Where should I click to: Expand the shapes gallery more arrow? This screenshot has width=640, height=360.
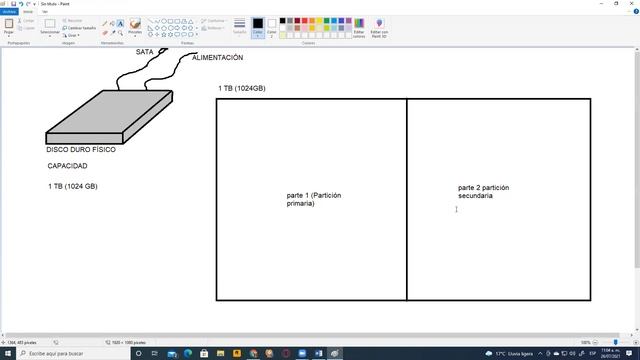197,35
